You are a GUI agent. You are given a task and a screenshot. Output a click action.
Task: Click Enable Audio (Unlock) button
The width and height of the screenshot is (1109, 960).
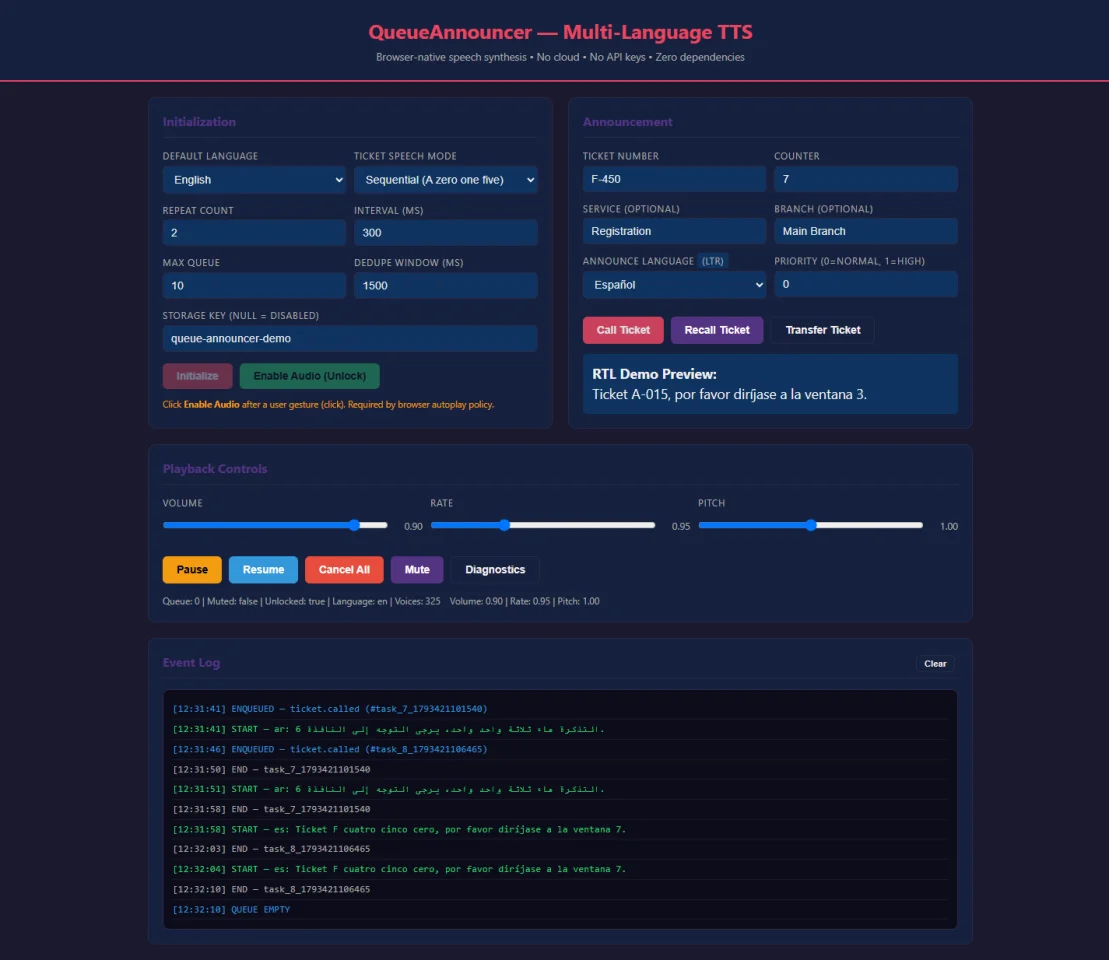click(310, 376)
